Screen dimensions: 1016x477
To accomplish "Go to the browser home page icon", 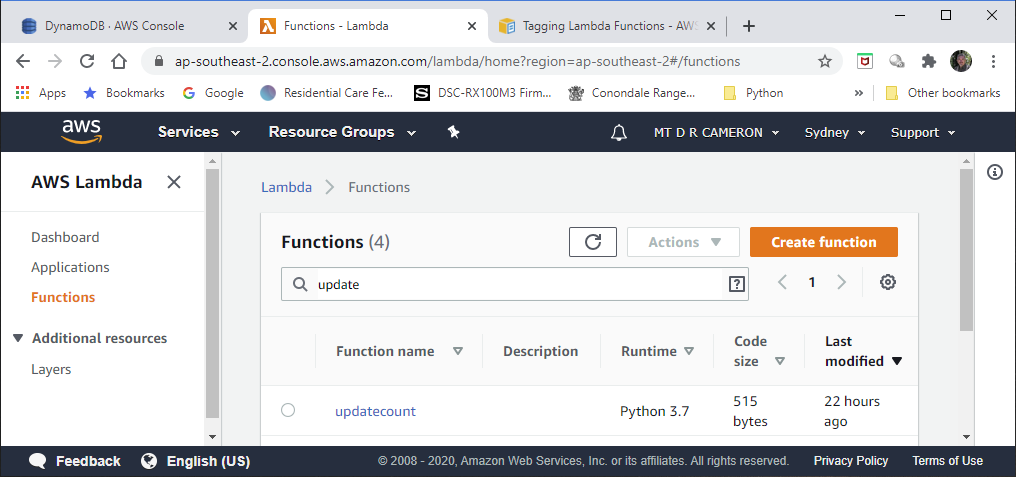I will click(x=119, y=62).
